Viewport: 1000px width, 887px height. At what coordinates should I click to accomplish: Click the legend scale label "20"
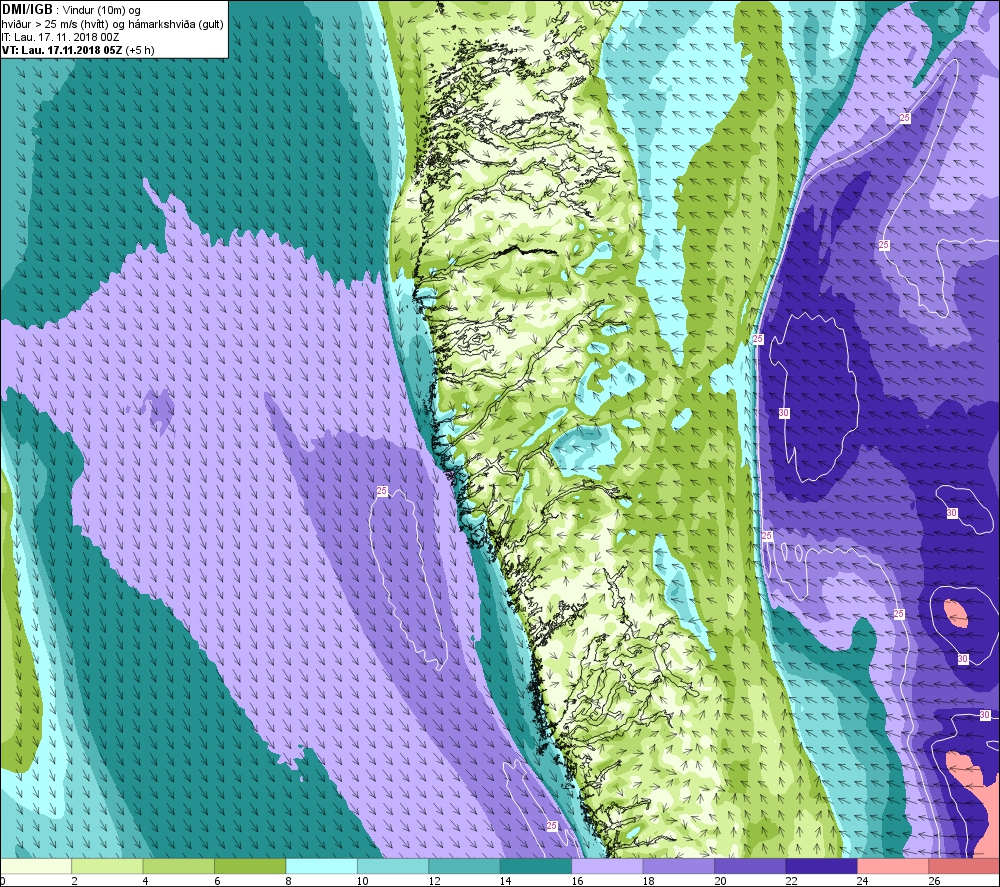pyautogui.click(x=719, y=881)
